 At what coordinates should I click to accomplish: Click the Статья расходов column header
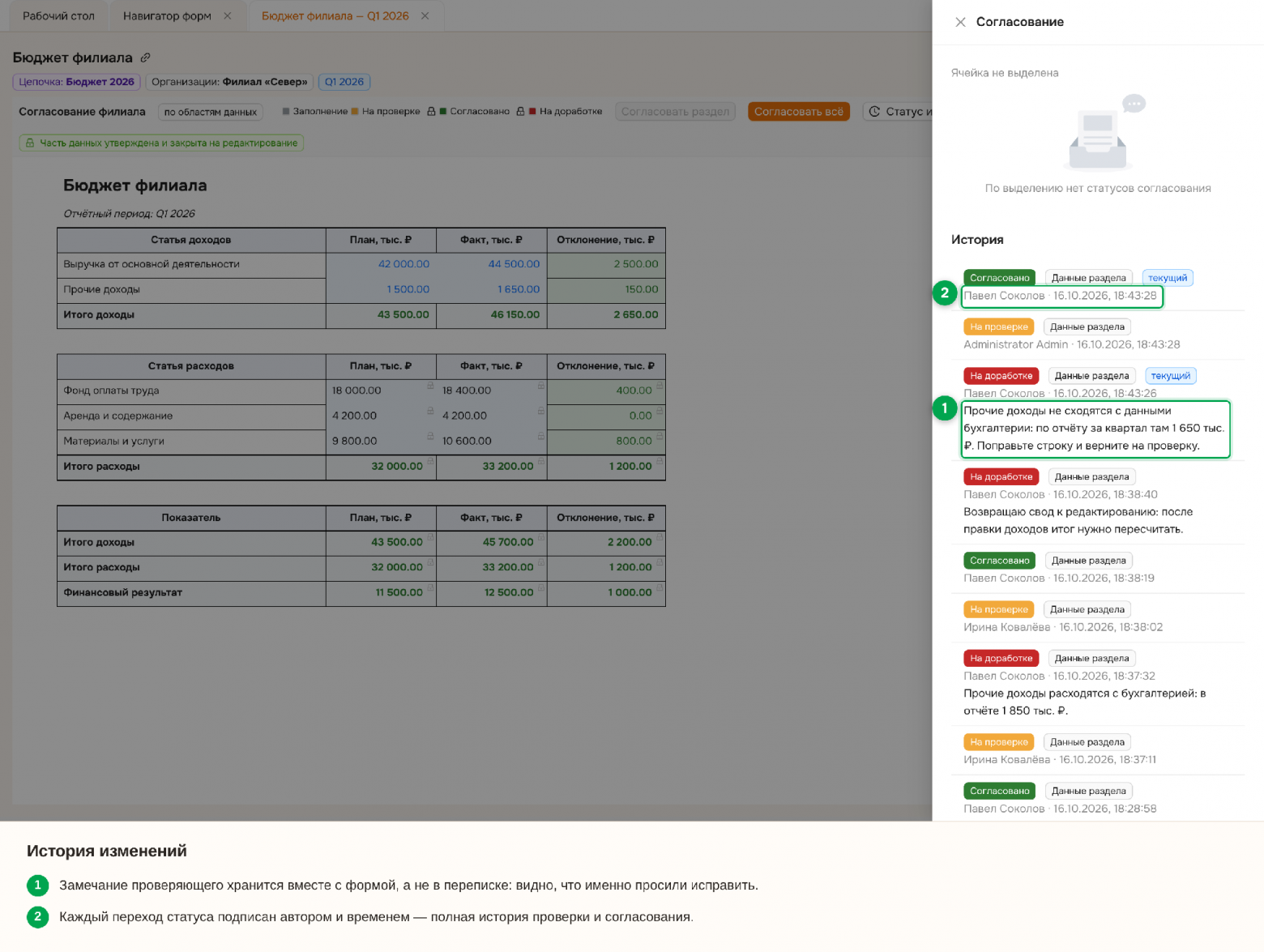click(191, 366)
